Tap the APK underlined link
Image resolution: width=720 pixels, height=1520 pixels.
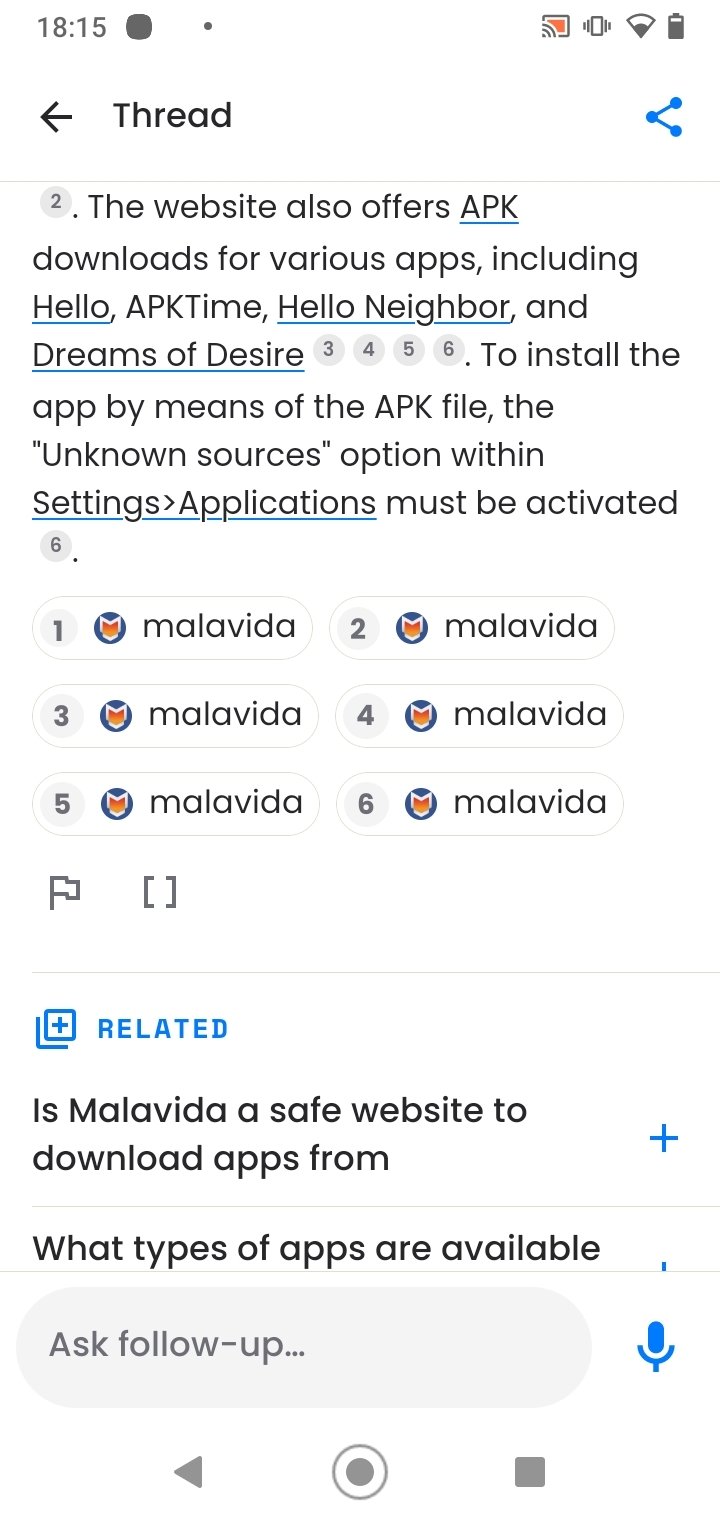pos(489,208)
